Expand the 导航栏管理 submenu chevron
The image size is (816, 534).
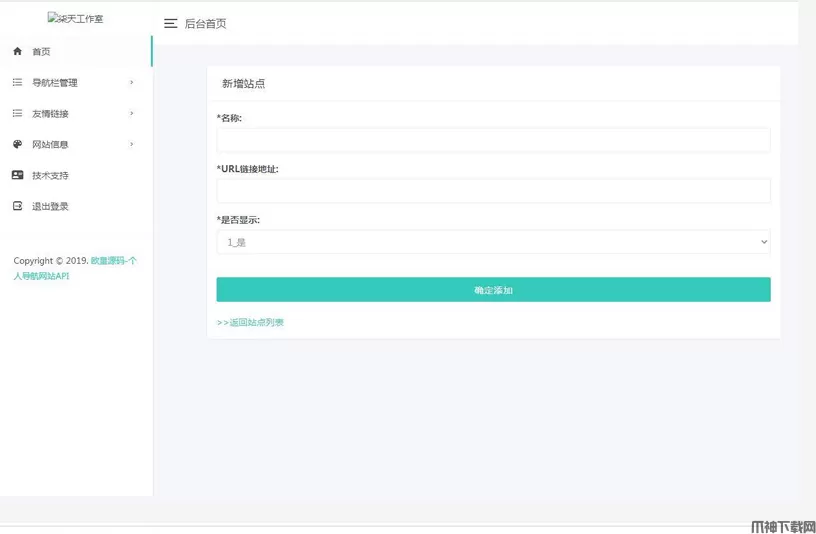coord(132,82)
